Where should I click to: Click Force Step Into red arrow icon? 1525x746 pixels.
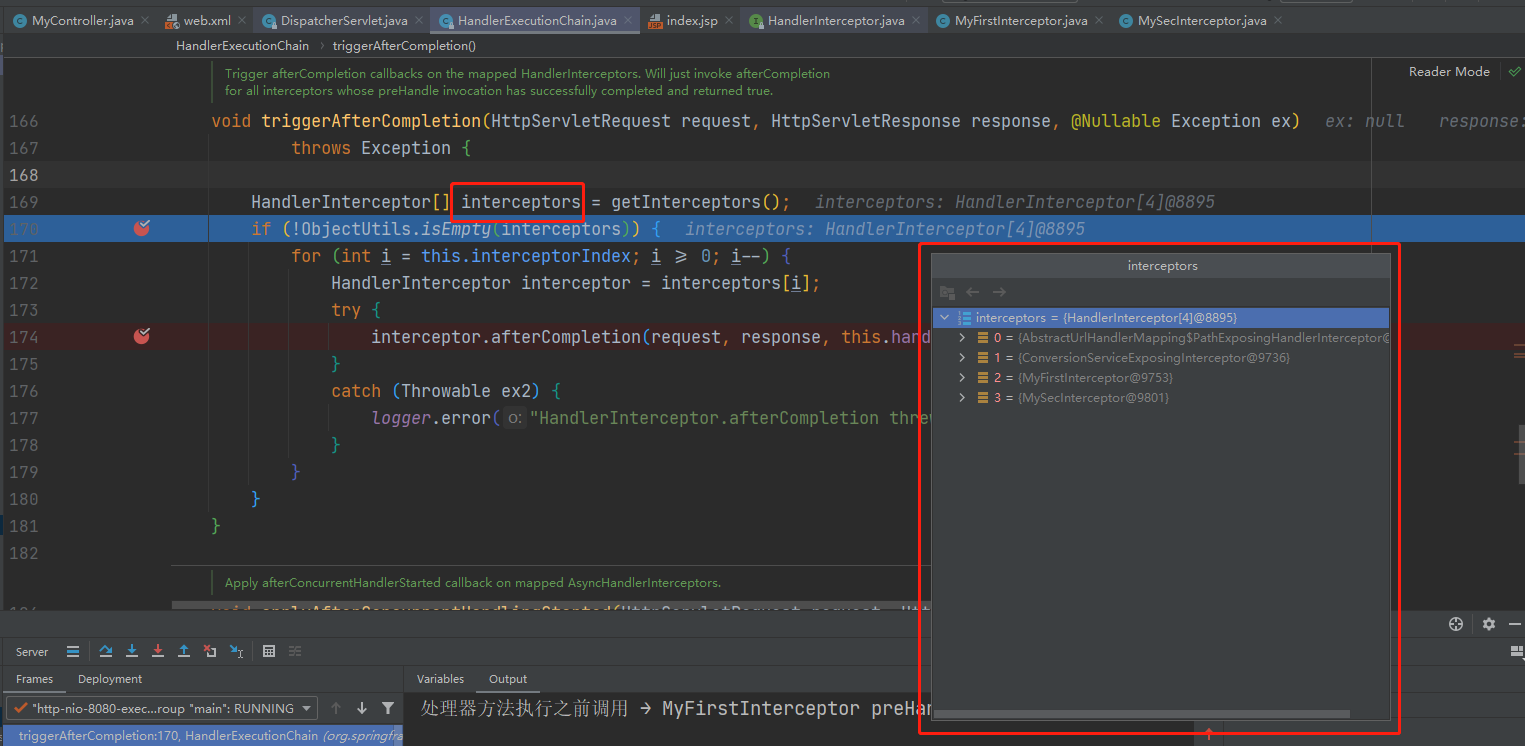point(158,651)
